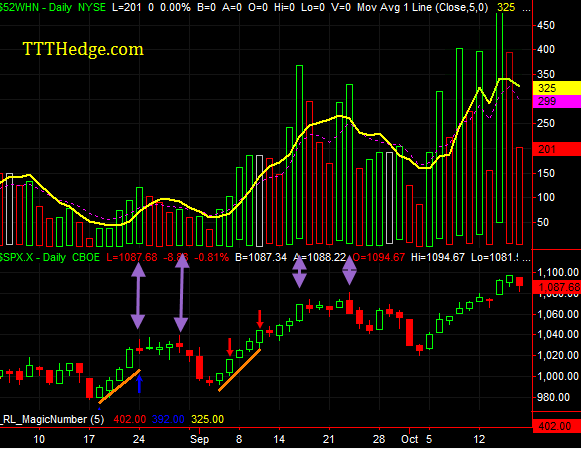Click the 50 label on upper price axis
The width and height of the screenshot is (581, 449).
tap(543, 222)
